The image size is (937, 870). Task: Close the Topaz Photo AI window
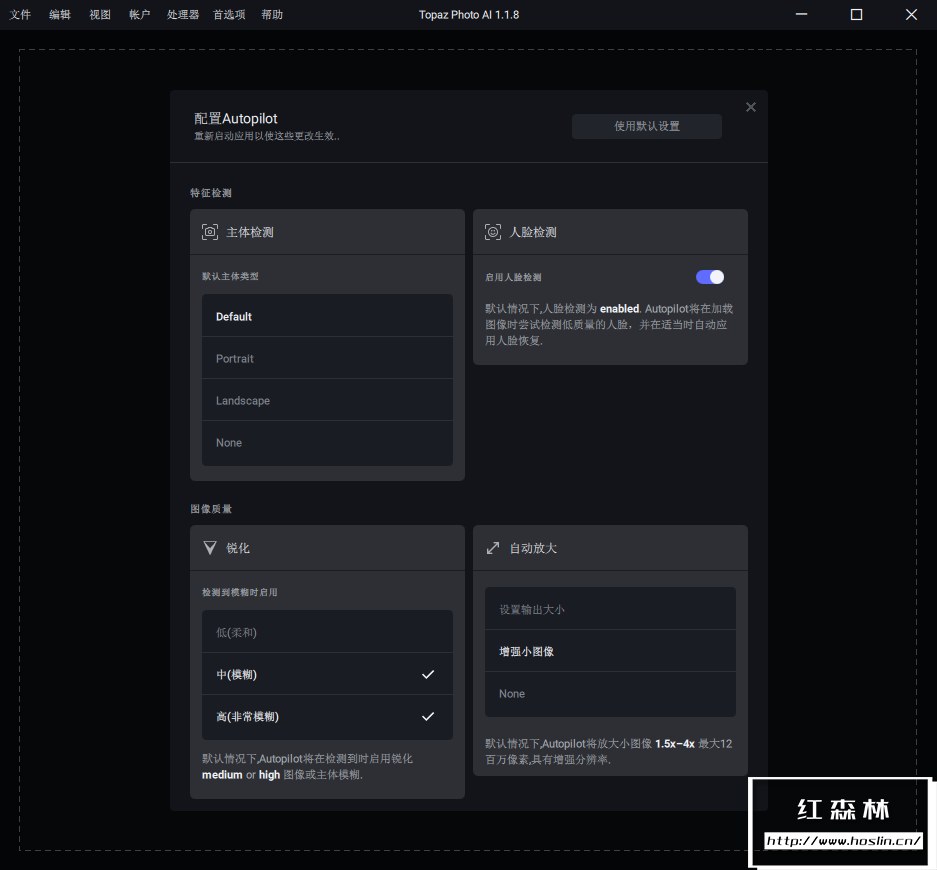[911, 14]
